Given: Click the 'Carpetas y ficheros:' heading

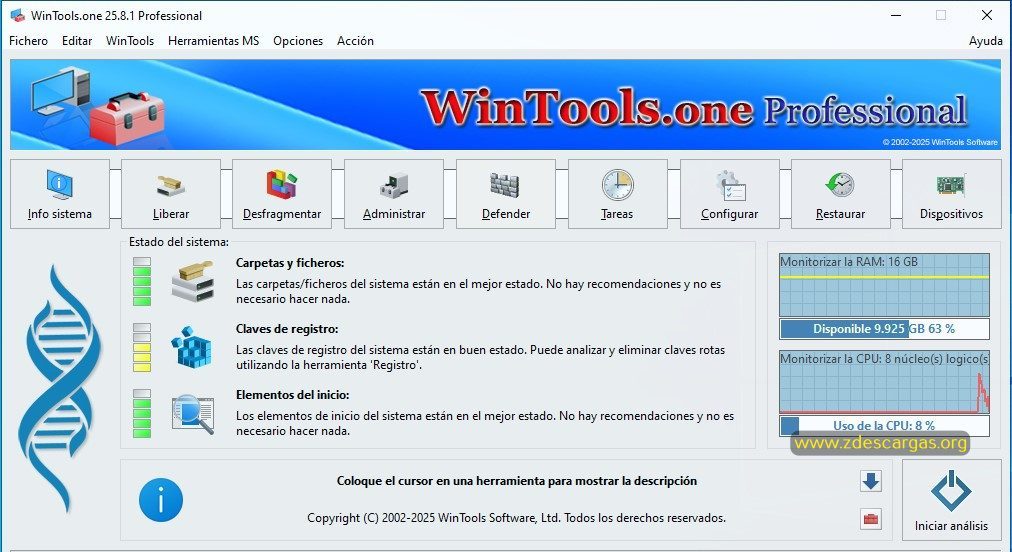Looking at the screenshot, I should (x=290, y=263).
